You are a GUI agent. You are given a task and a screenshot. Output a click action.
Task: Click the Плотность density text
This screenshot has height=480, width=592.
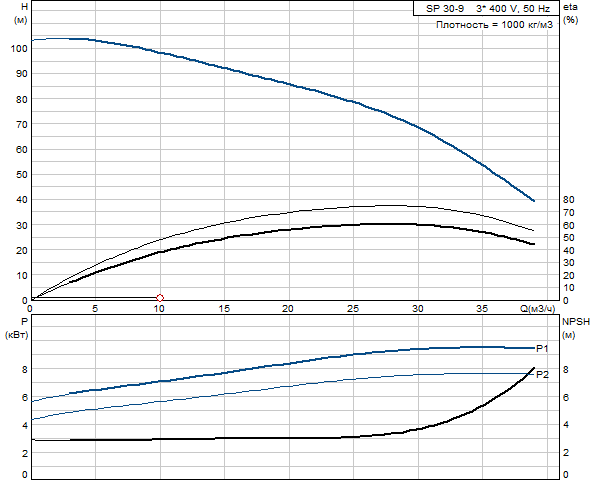tap(494, 25)
